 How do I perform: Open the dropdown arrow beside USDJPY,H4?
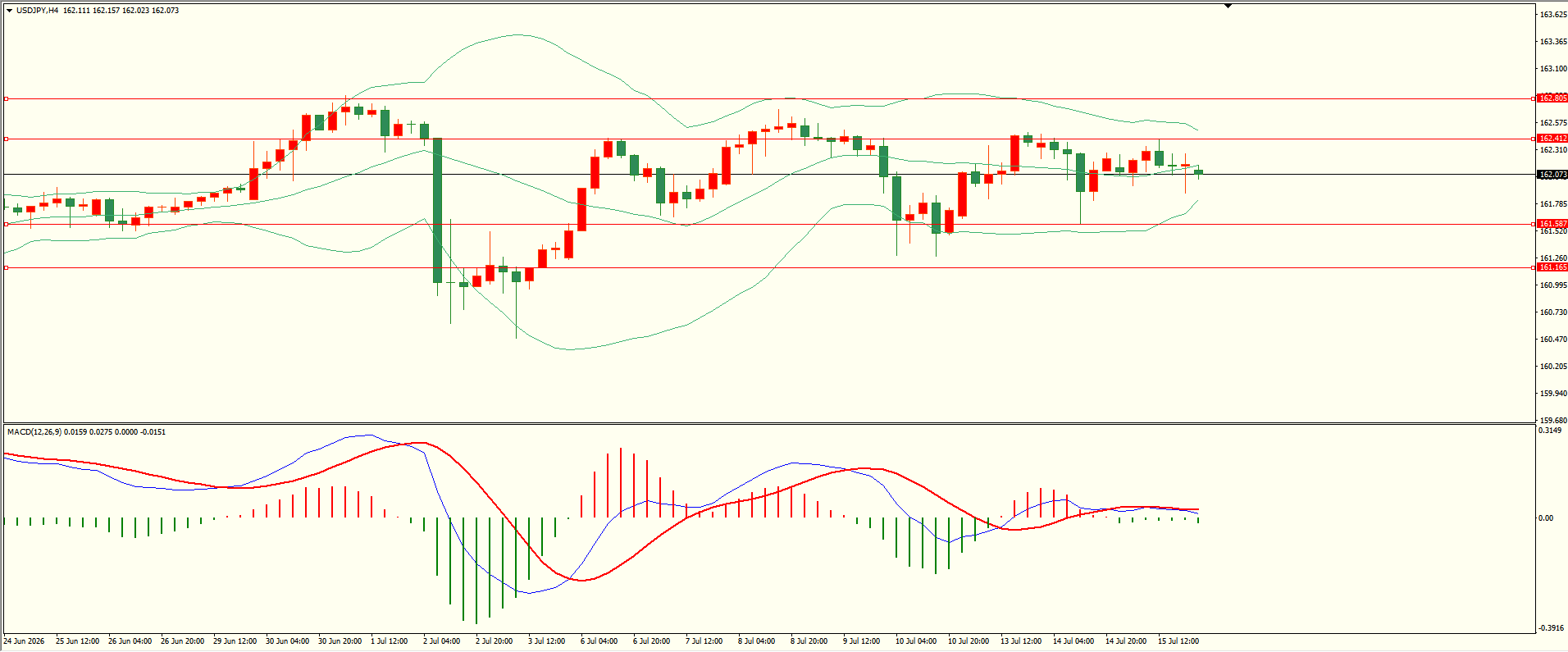click(x=9, y=11)
